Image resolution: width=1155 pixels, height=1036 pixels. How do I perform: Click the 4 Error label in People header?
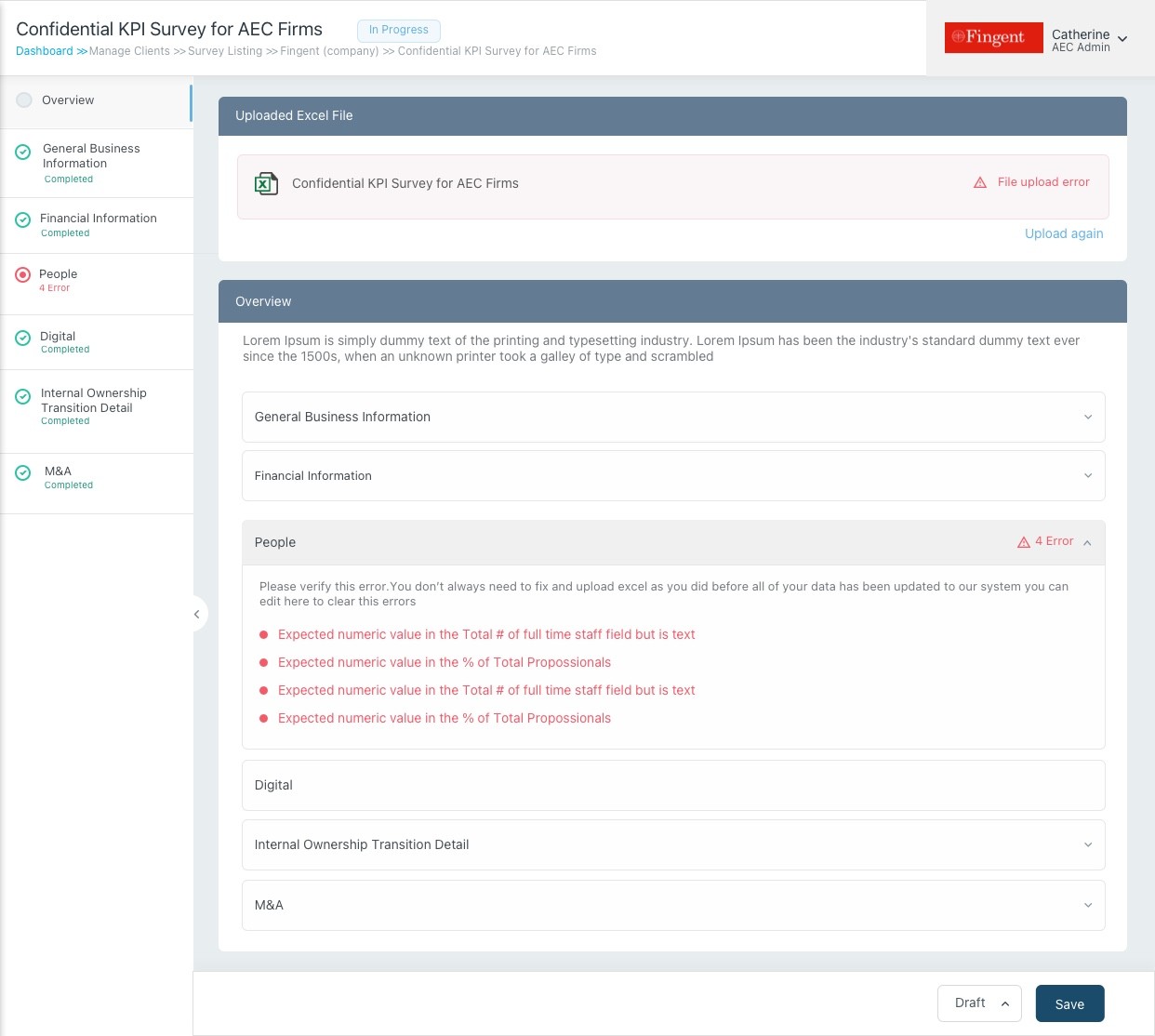1055,541
